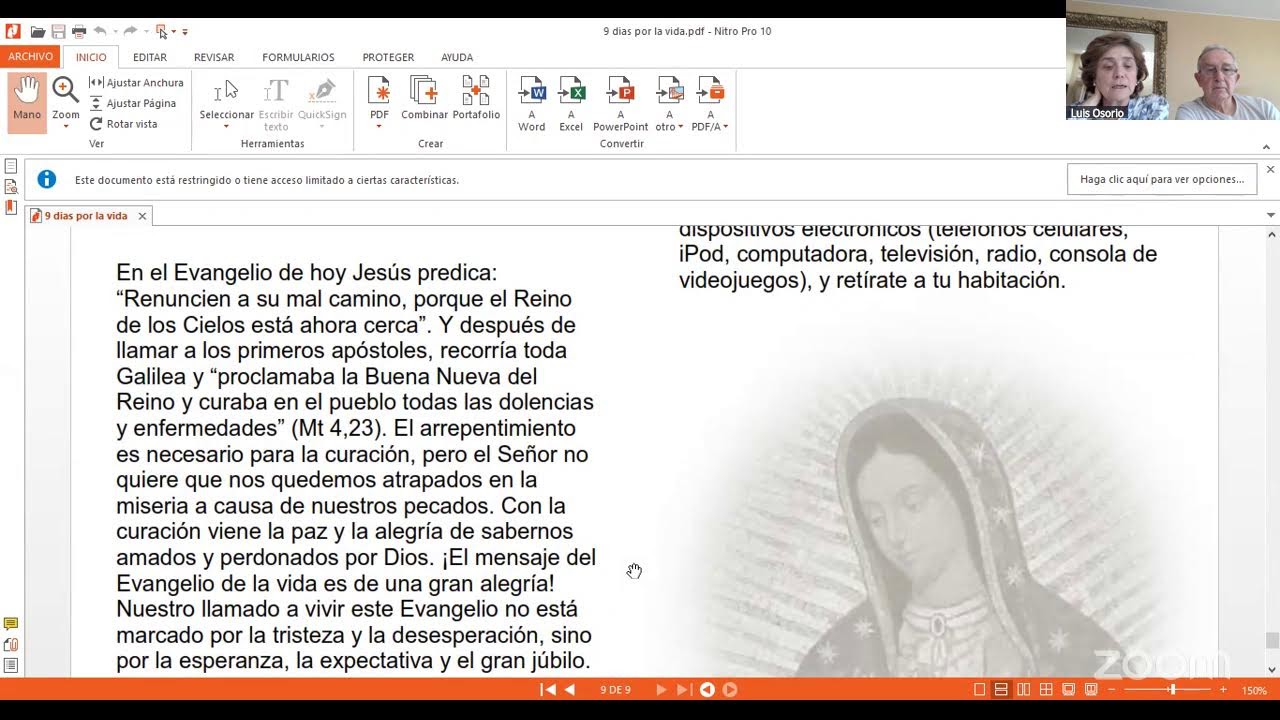
Task: Go to the previous page
Action: pos(570,689)
